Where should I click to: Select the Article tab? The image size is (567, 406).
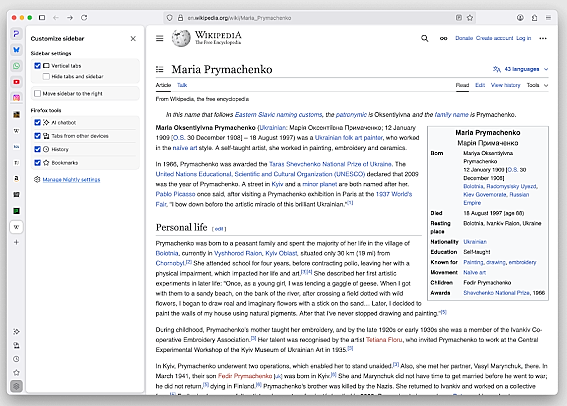[x=163, y=85]
